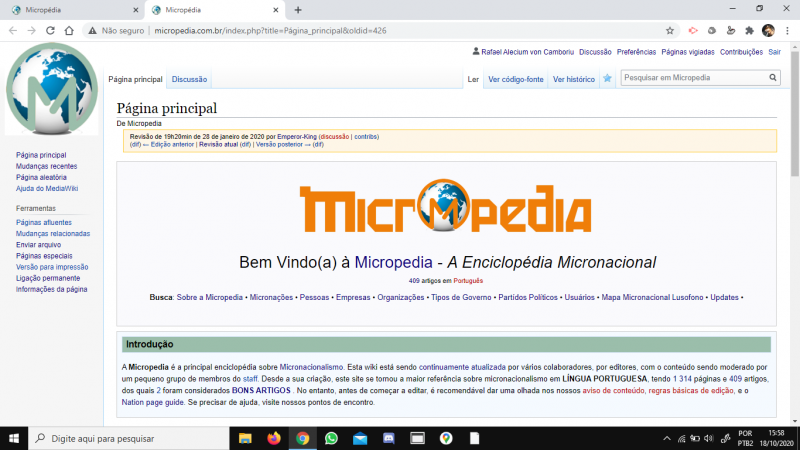Viewport: 800px width, 450px height.
Task: Open Discord from taskbar
Action: [x=389, y=438]
